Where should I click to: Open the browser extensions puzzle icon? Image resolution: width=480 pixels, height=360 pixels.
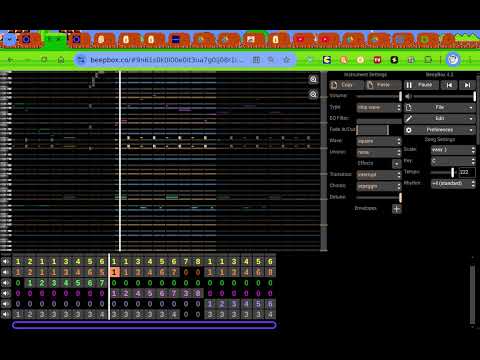[x=428, y=60]
